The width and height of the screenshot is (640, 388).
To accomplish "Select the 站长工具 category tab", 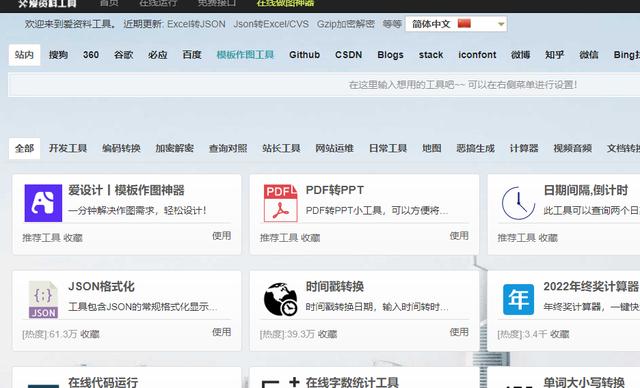I will tap(281, 148).
